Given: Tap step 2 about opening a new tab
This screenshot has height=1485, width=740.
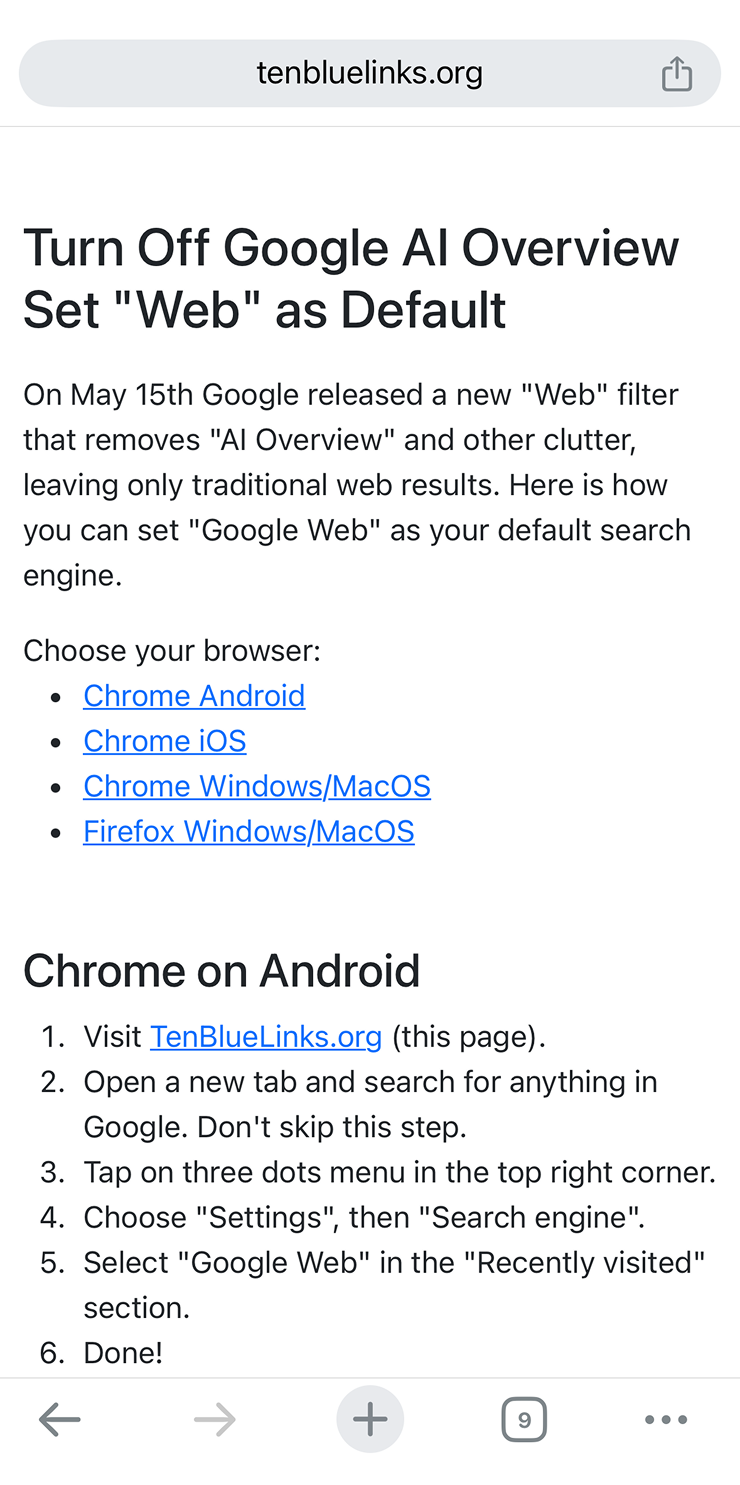Looking at the screenshot, I should point(371,1104).
